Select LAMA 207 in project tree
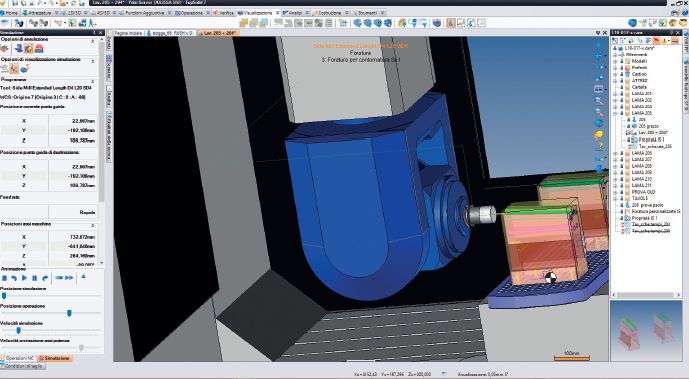This screenshot has height=379, width=689. (x=642, y=159)
